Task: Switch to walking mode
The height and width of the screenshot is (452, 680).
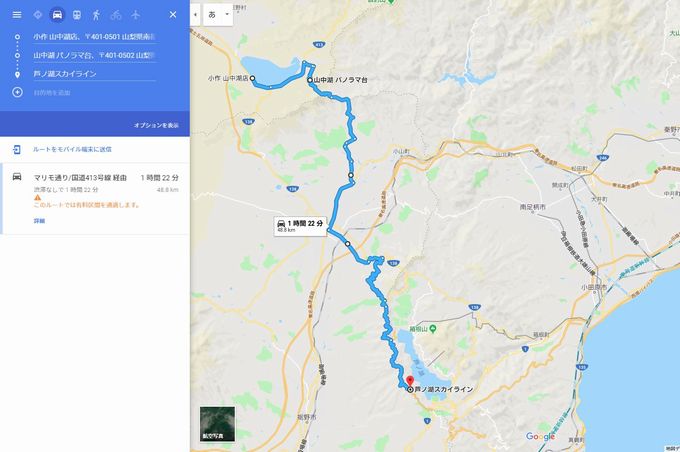Action: [x=96, y=15]
